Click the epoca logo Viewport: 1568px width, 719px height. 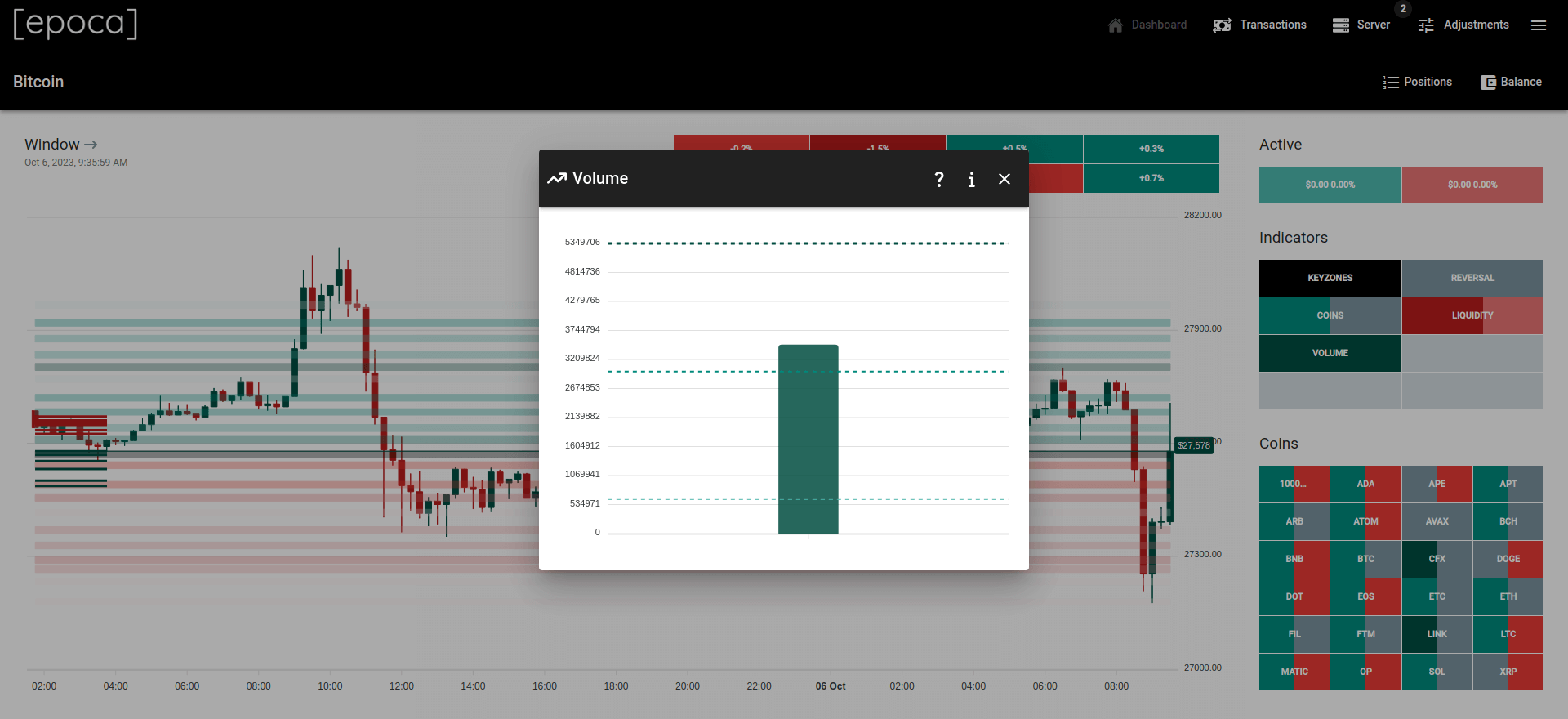pyautogui.click(x=75, y=24)
